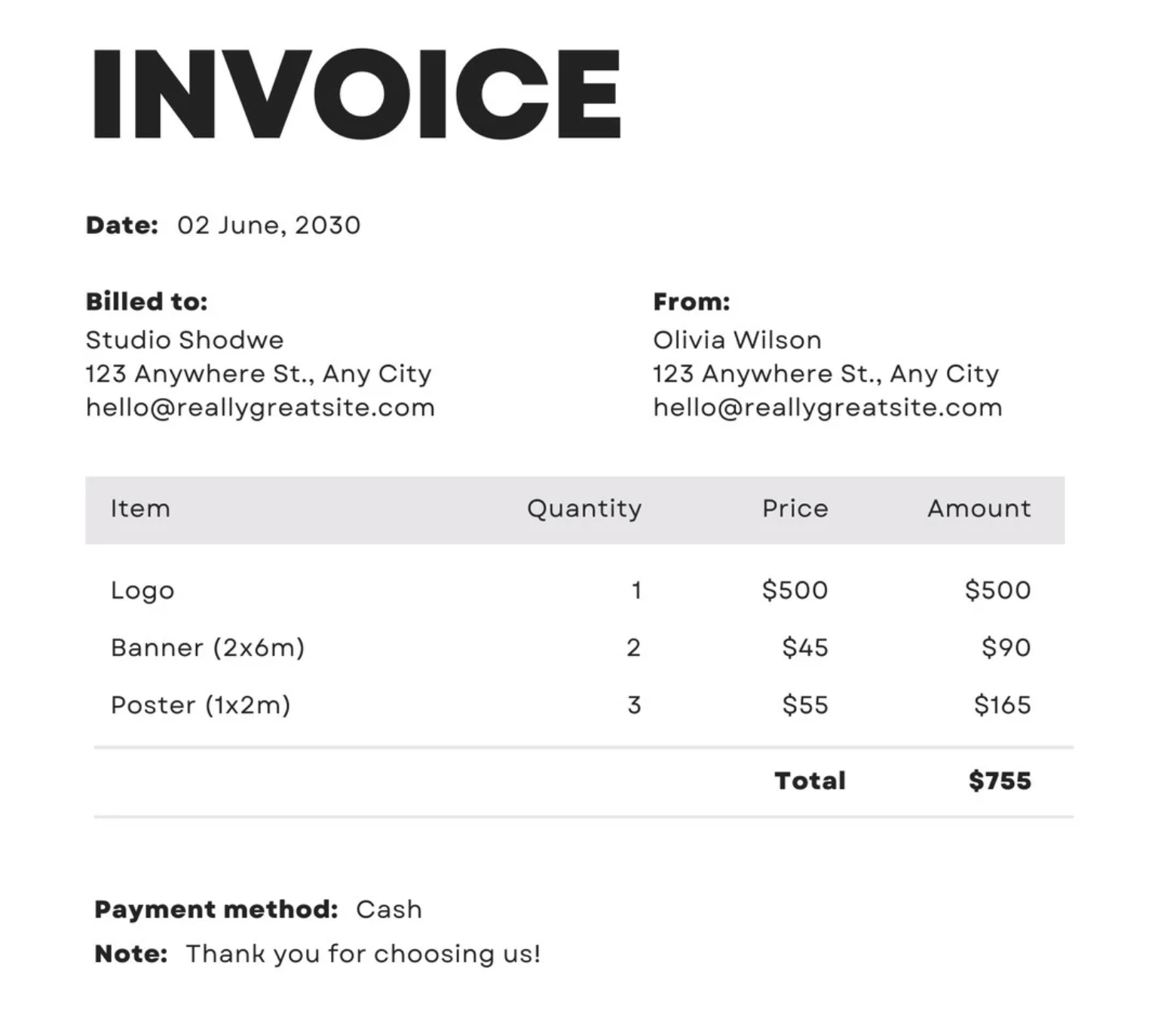This screenshot has height=1036, width=1170.
Task: Select the Poster (1x2m) line item
Action: [x=201, y=705]
